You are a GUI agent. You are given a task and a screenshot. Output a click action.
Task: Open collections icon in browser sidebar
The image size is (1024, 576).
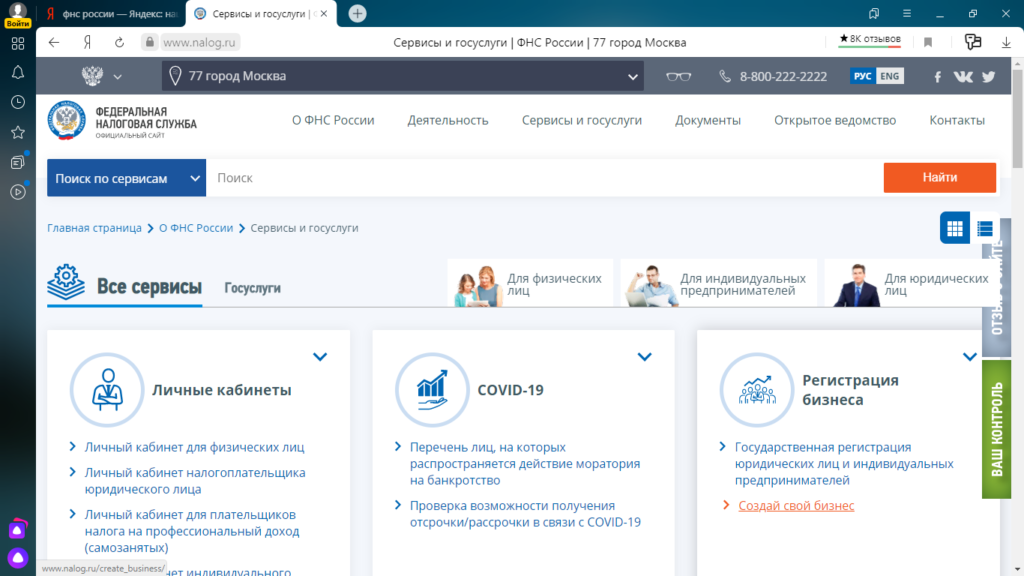[x=18, y=162]
